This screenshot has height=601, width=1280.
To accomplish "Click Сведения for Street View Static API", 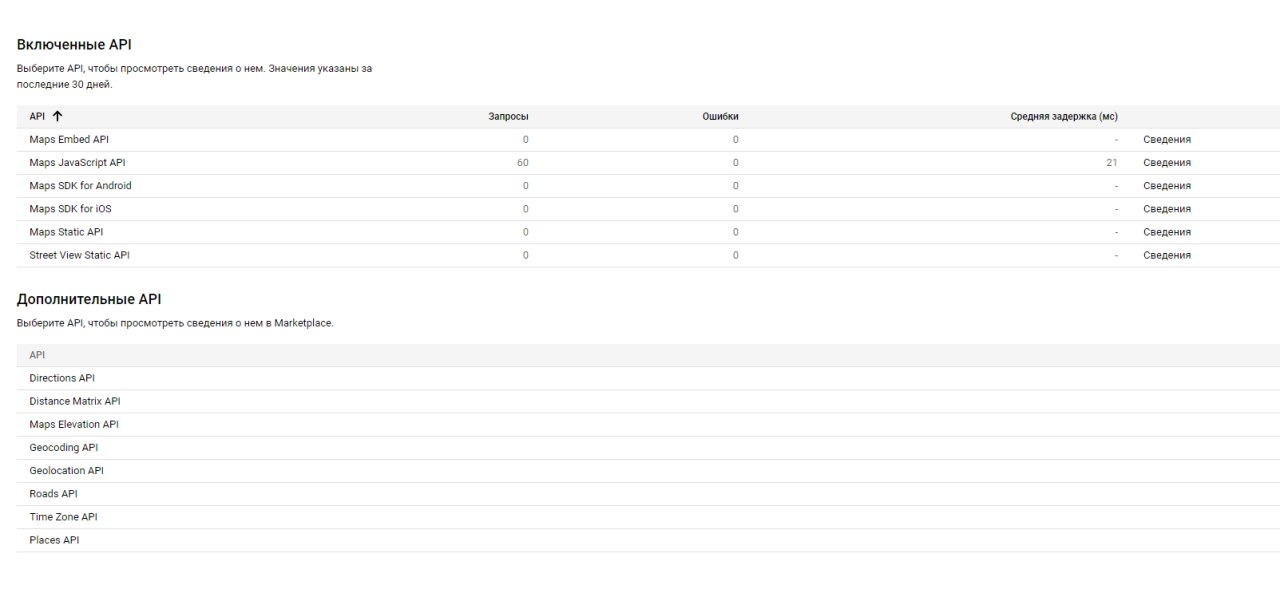I will pyautogui.click(x=1167, y=255).
